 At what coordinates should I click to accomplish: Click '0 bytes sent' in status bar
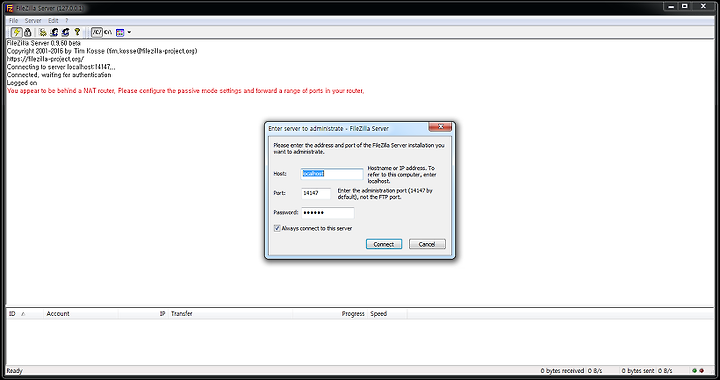639,371
